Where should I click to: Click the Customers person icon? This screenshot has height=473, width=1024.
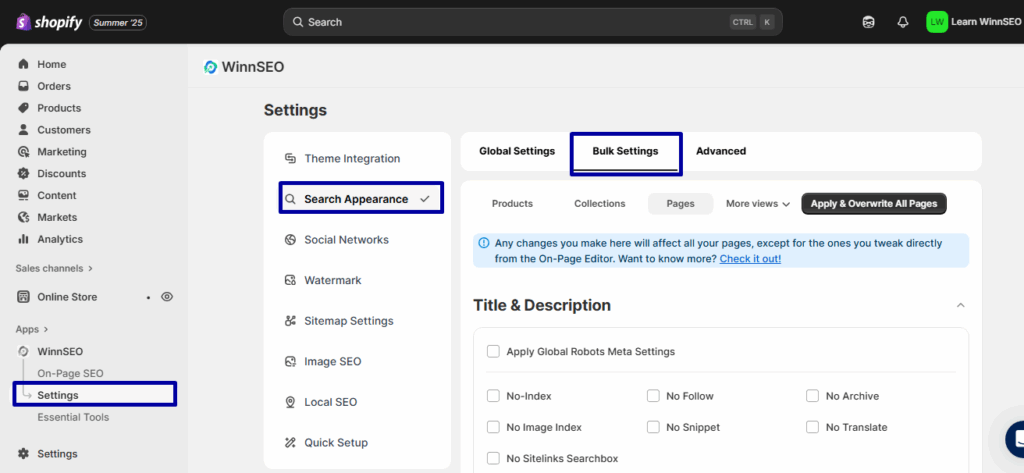pos(24,130)
